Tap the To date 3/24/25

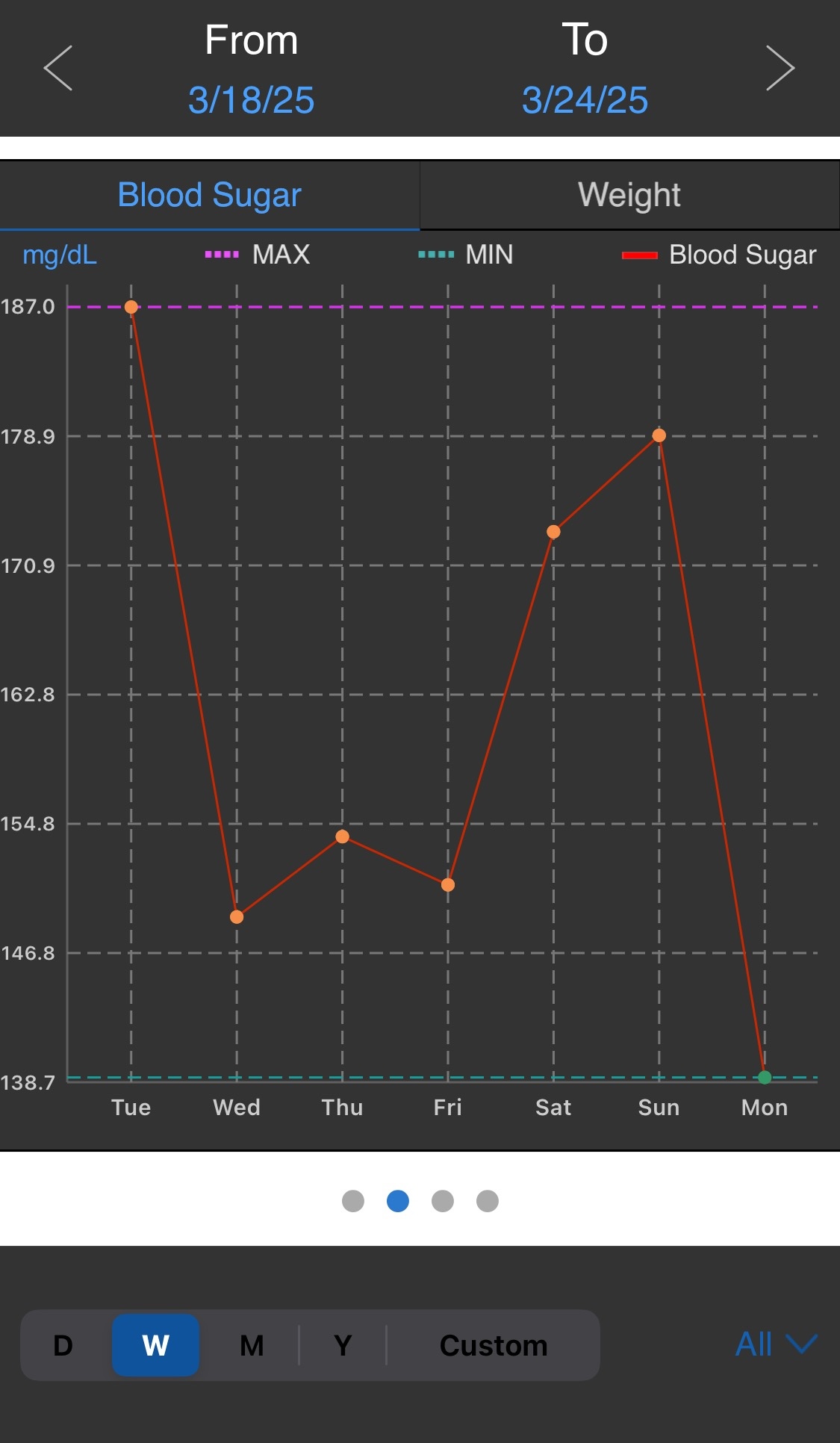coord(585,100)
